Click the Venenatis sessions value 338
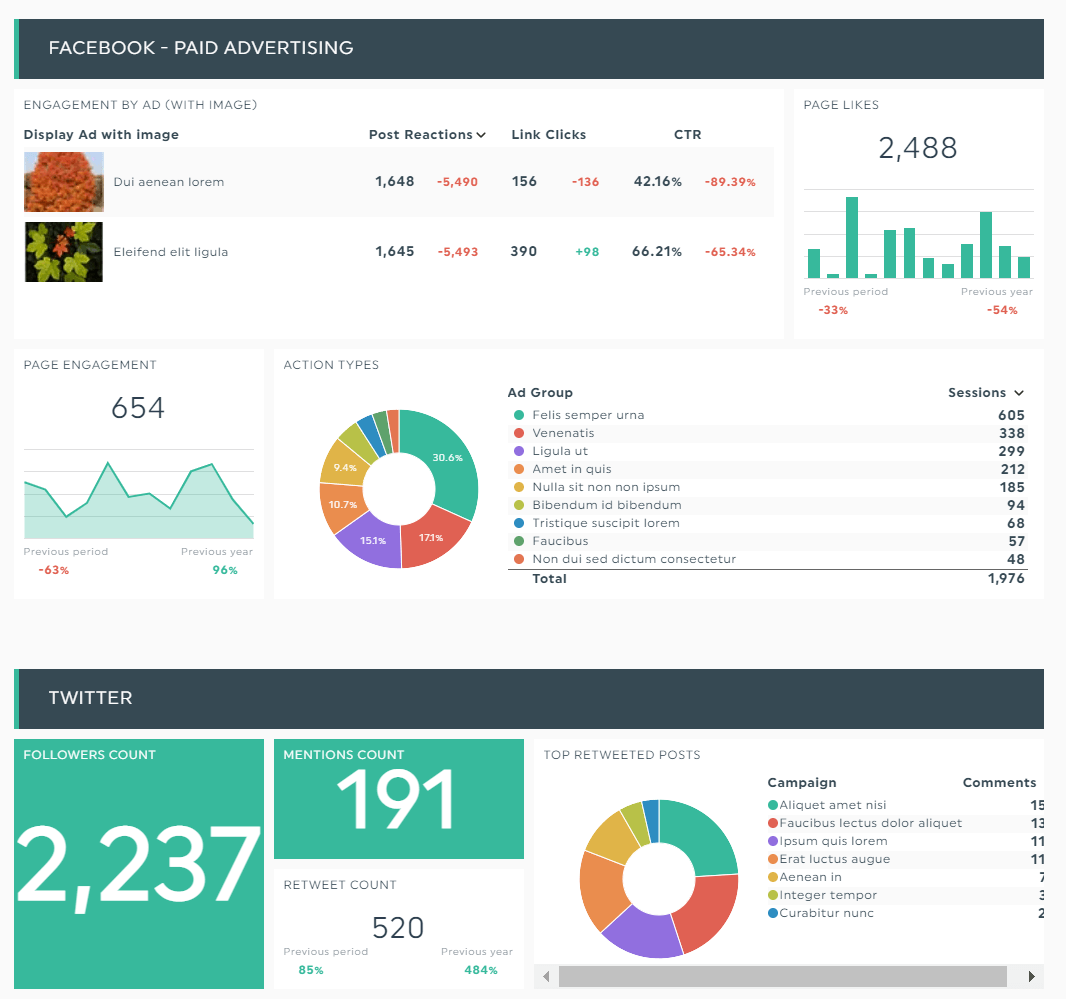The image size is (1066, 999). tap(1011, 433)
